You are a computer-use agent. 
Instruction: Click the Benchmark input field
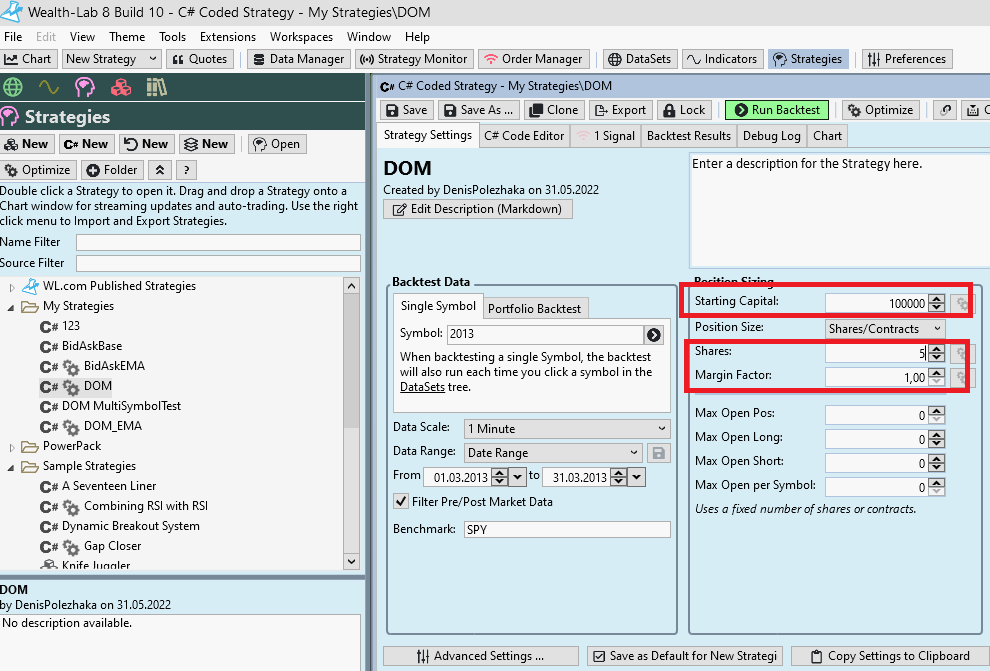tap(566, 530)
